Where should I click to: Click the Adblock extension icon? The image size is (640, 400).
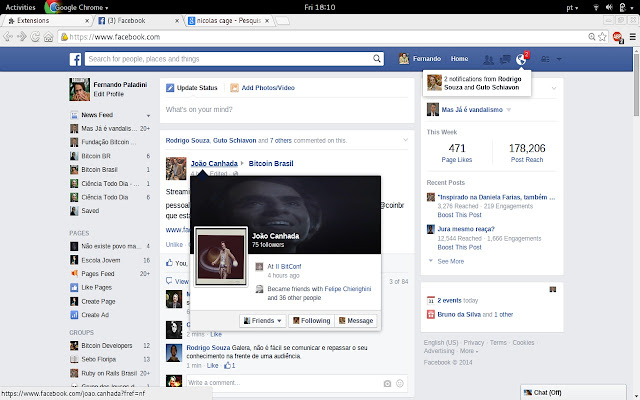[x=618, y=37]
